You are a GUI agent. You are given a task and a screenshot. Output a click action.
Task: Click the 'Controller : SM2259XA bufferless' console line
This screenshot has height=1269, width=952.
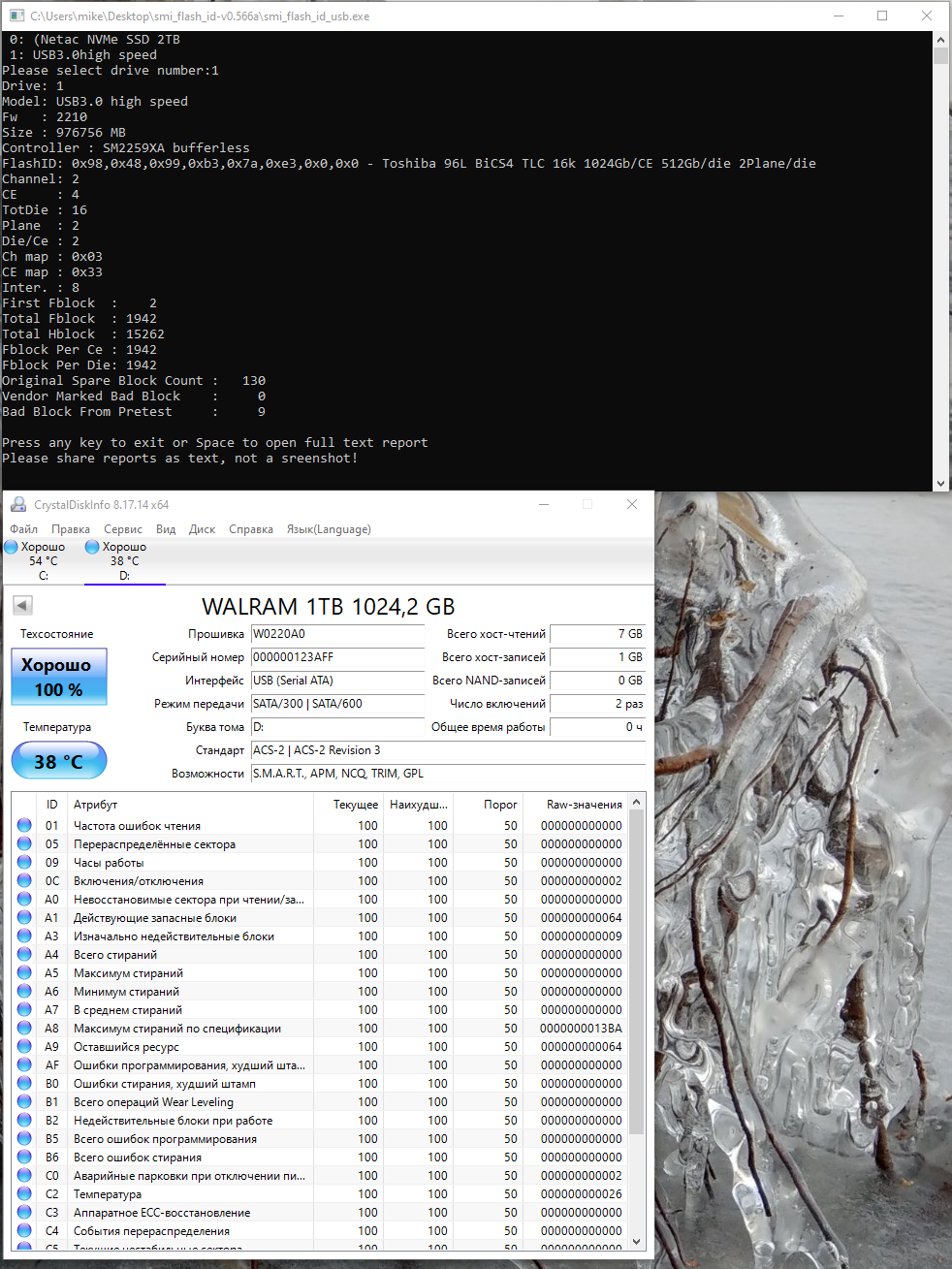pos(126,148)
